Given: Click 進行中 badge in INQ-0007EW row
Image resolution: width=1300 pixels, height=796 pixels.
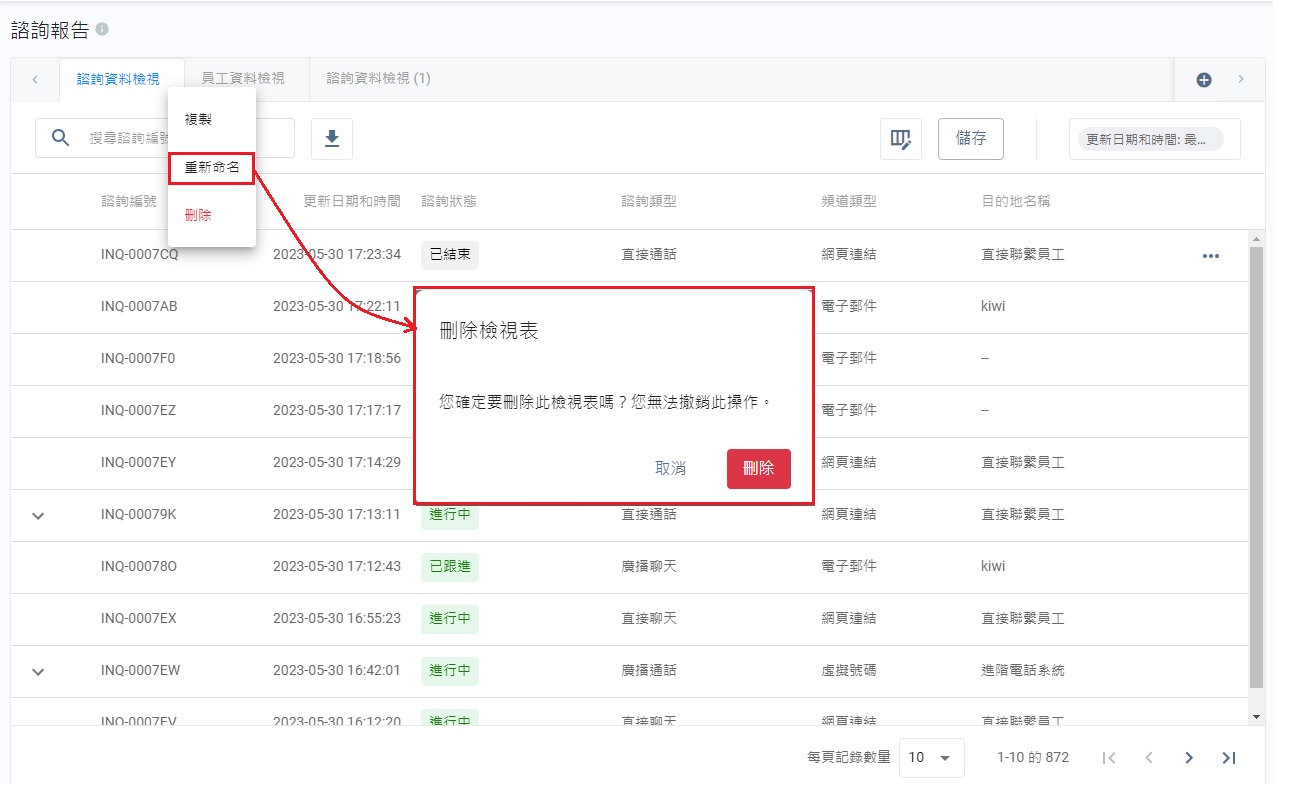Looking at the screenshot, I should (450, 671).
